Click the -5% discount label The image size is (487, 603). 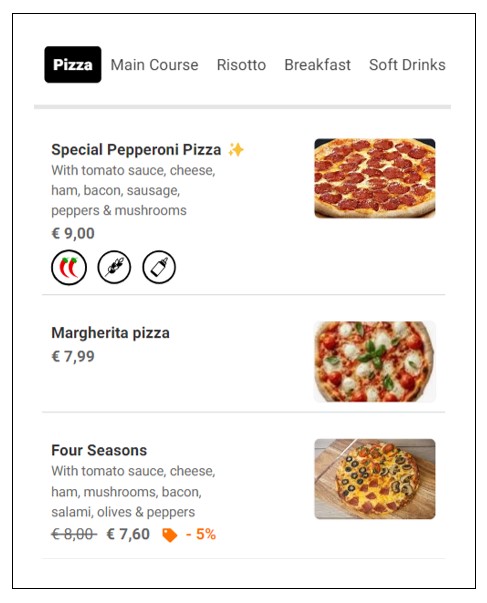coord(200,534)
